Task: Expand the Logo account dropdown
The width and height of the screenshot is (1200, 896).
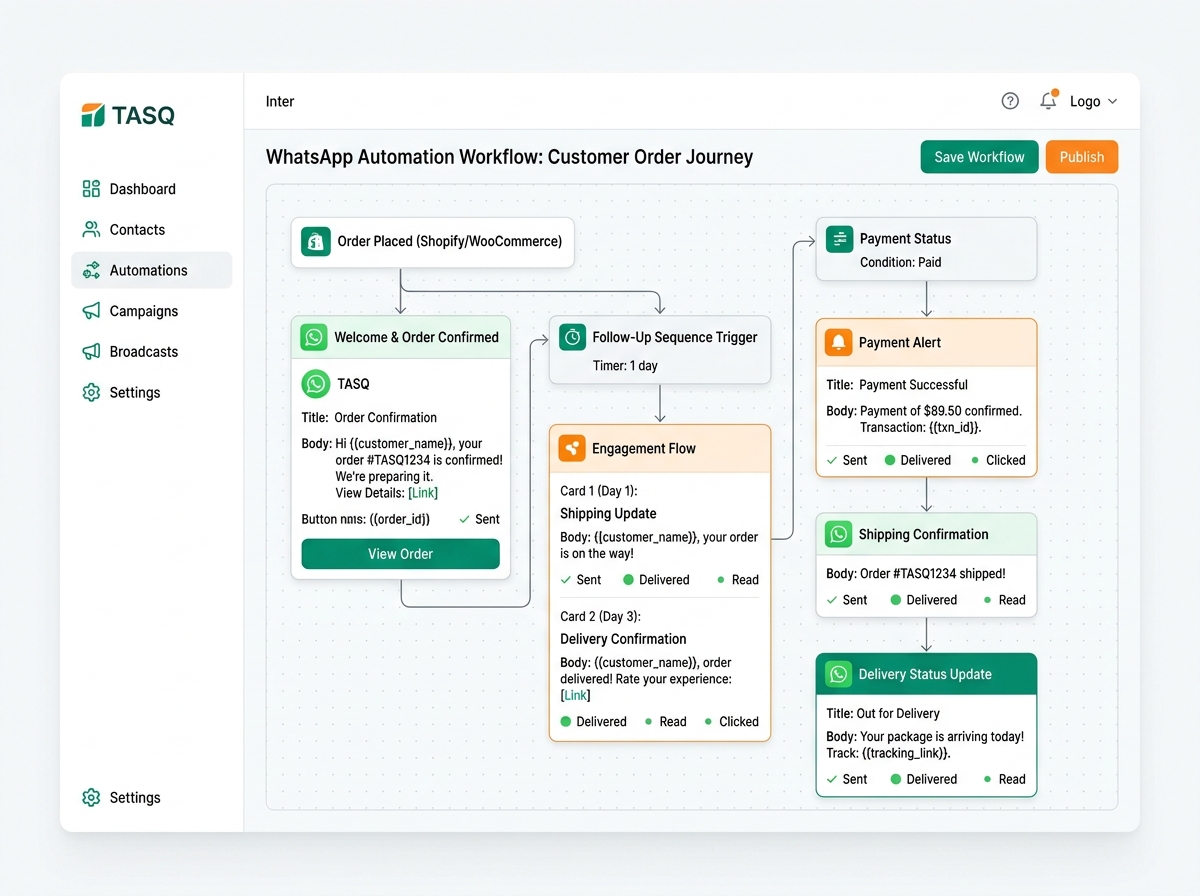Action: click(1093, 101)
